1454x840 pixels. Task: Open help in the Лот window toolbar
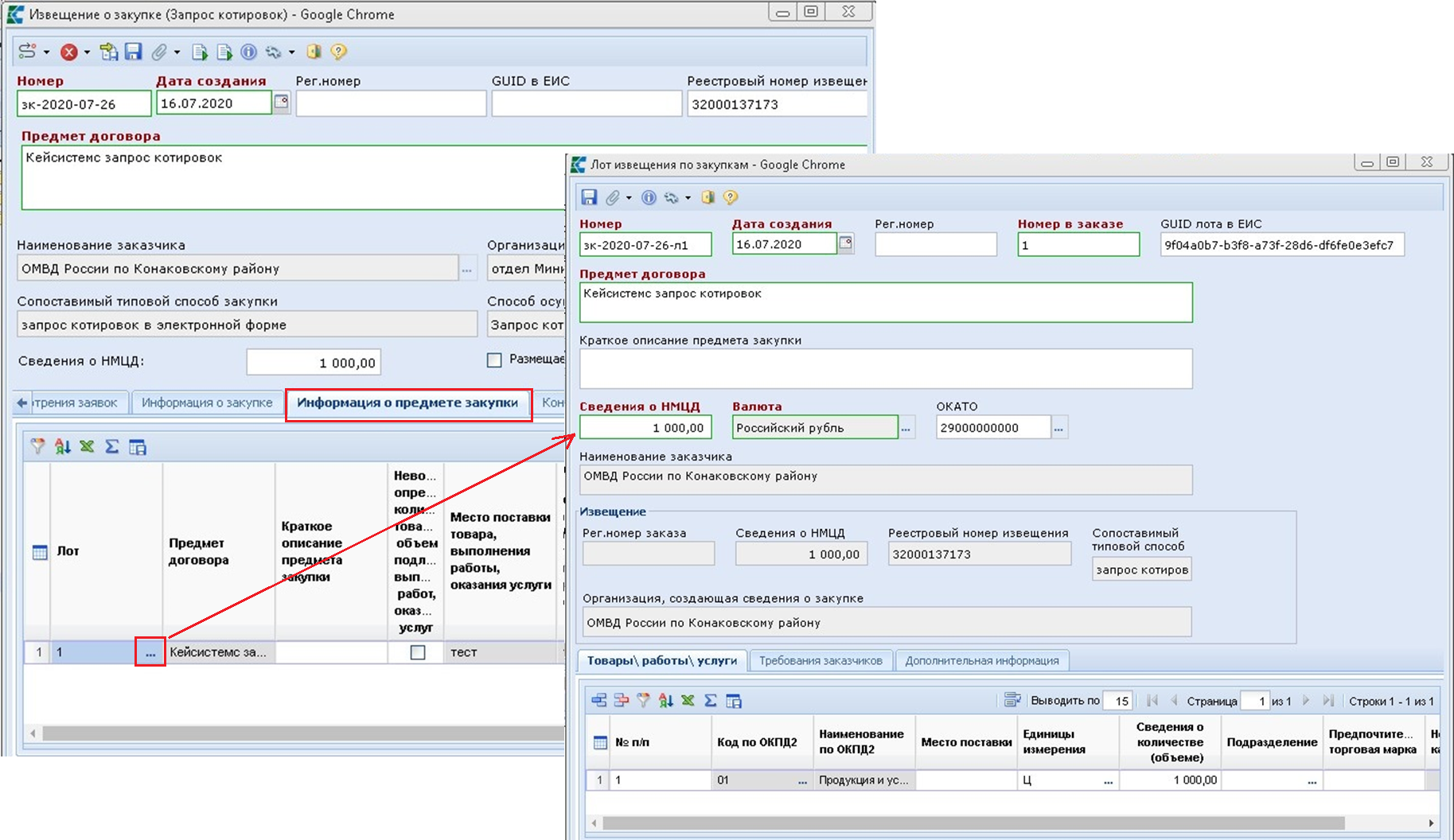pos(731,197)
